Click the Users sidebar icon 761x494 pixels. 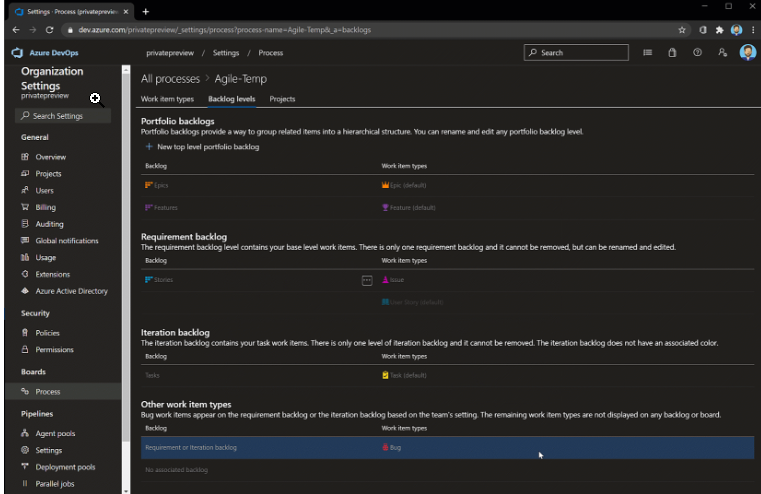pyautogui.click(x=25, y=190)
